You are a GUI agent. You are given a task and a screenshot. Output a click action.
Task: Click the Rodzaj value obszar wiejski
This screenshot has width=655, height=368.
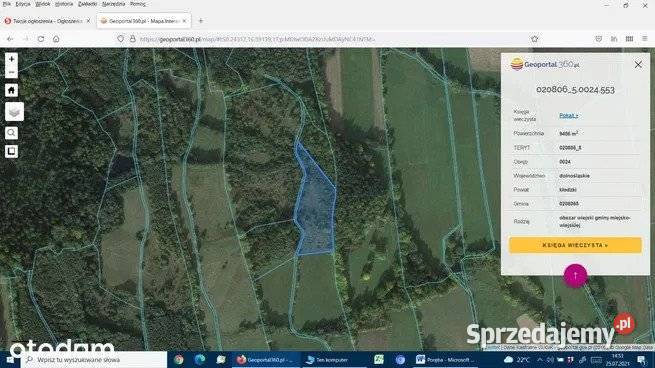[x=594, y=221]
